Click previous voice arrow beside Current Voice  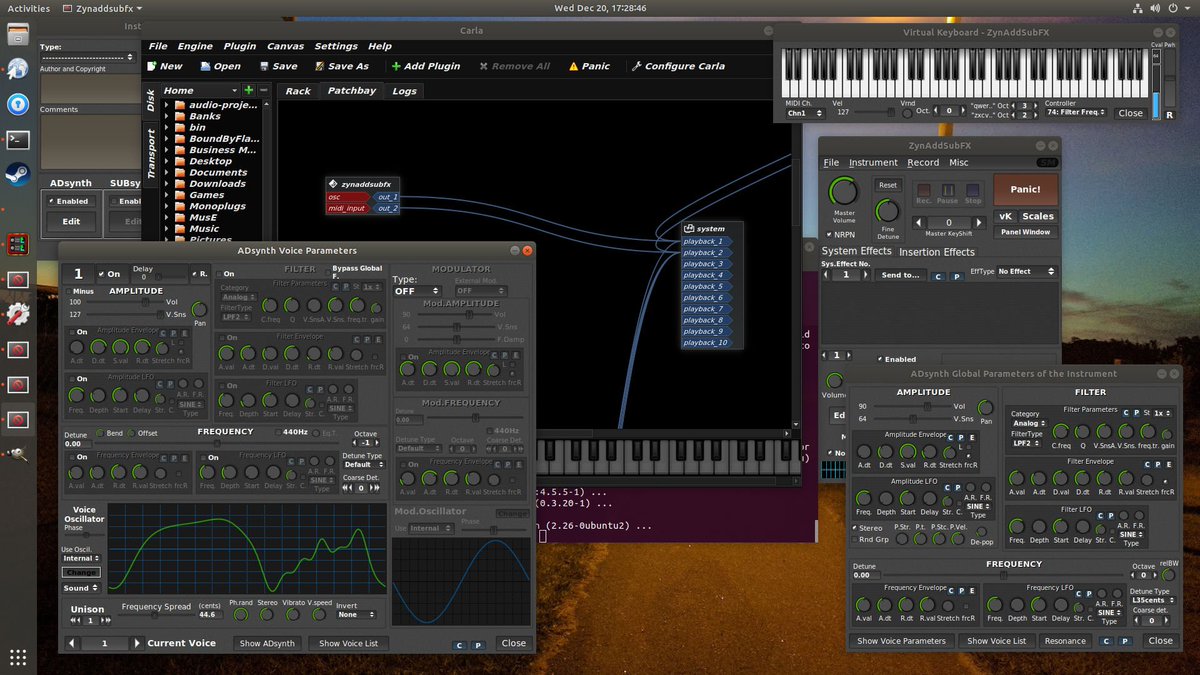tap(72, 643)
